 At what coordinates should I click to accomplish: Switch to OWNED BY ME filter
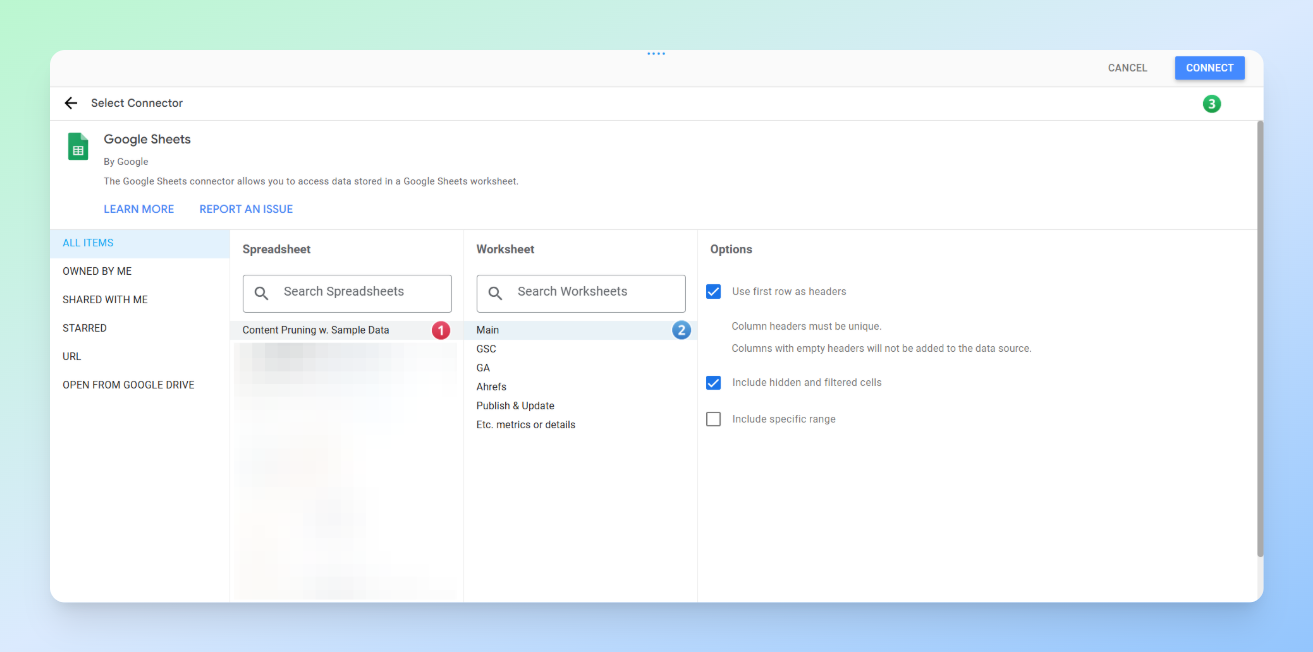point(97,271)
